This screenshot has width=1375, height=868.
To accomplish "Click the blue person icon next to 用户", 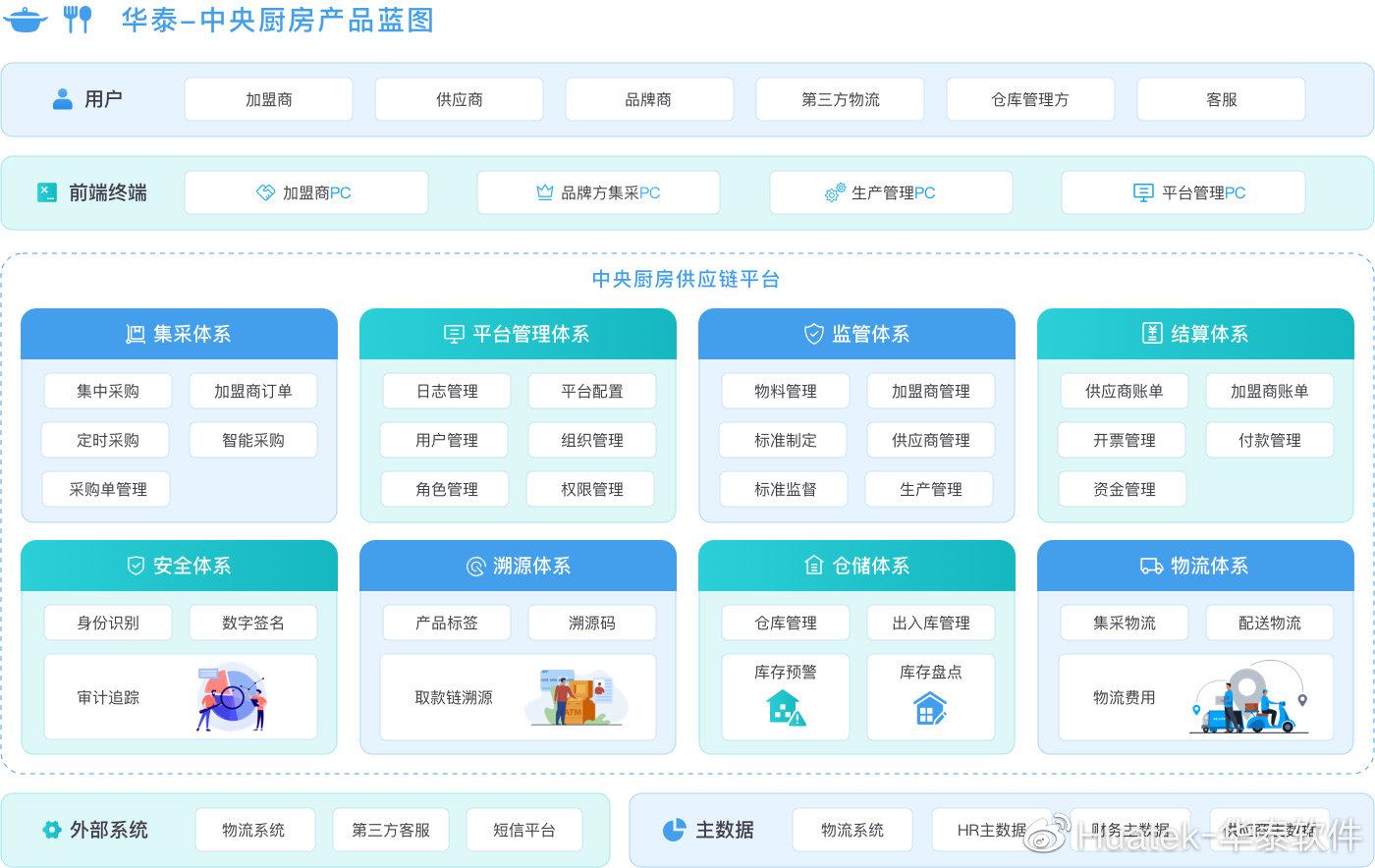I will pyautogui.click(x=62, y=98).
